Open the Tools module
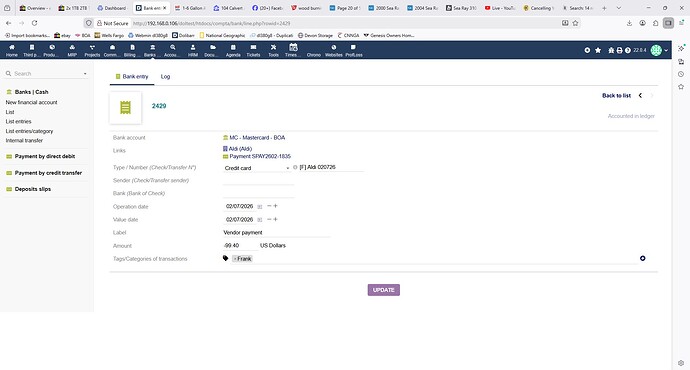Screen dimensions: 690x370 coord(273,50)
